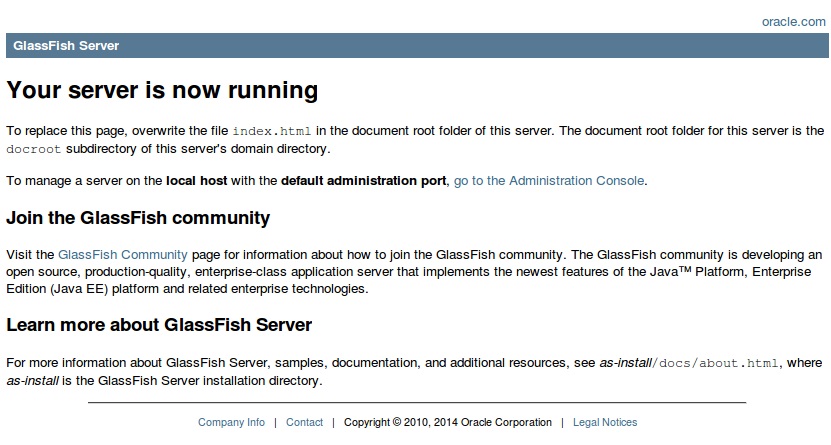Click the 'default administration port' bold text
Viewport: 831px width, 445px height.
tap(364, 181)
